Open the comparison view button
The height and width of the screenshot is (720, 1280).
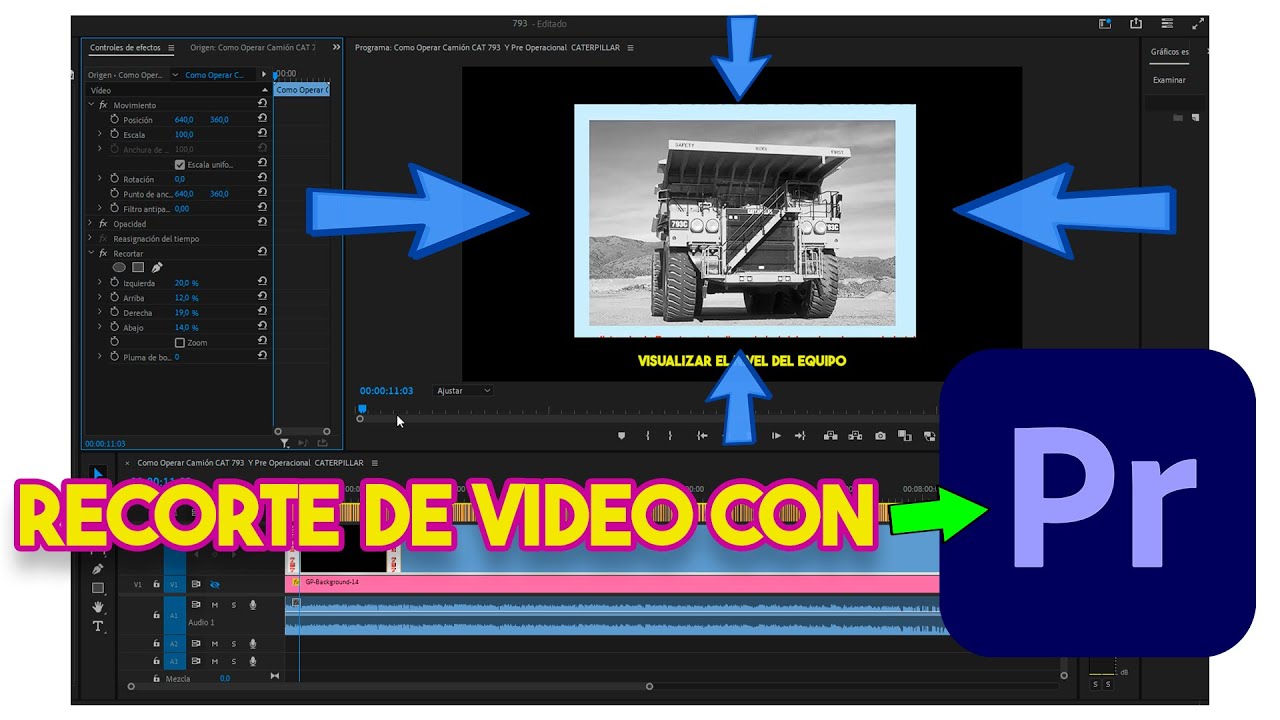(x=905, y=436)
